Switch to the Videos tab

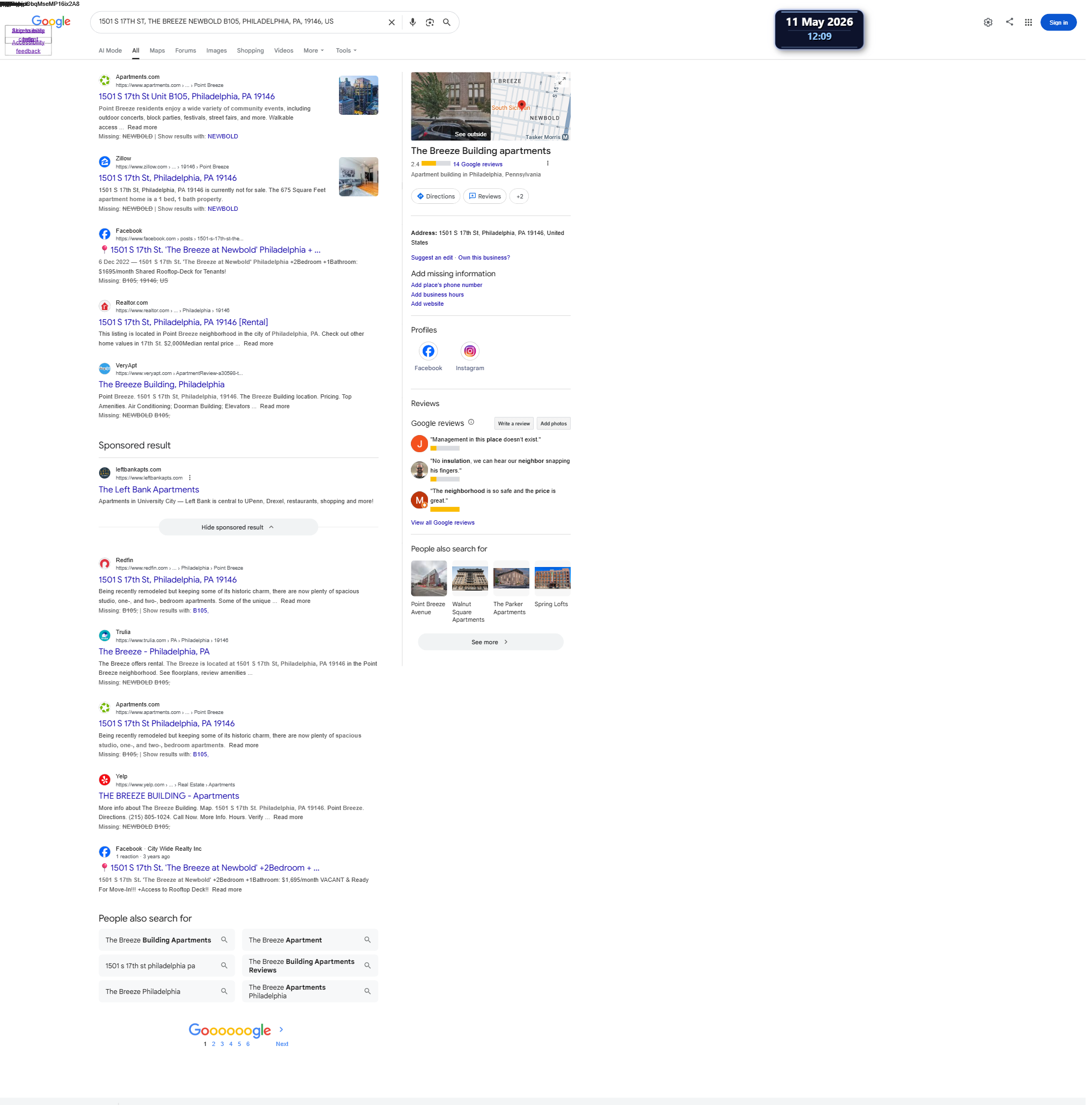pyautogui.click(x=284, y=50)
